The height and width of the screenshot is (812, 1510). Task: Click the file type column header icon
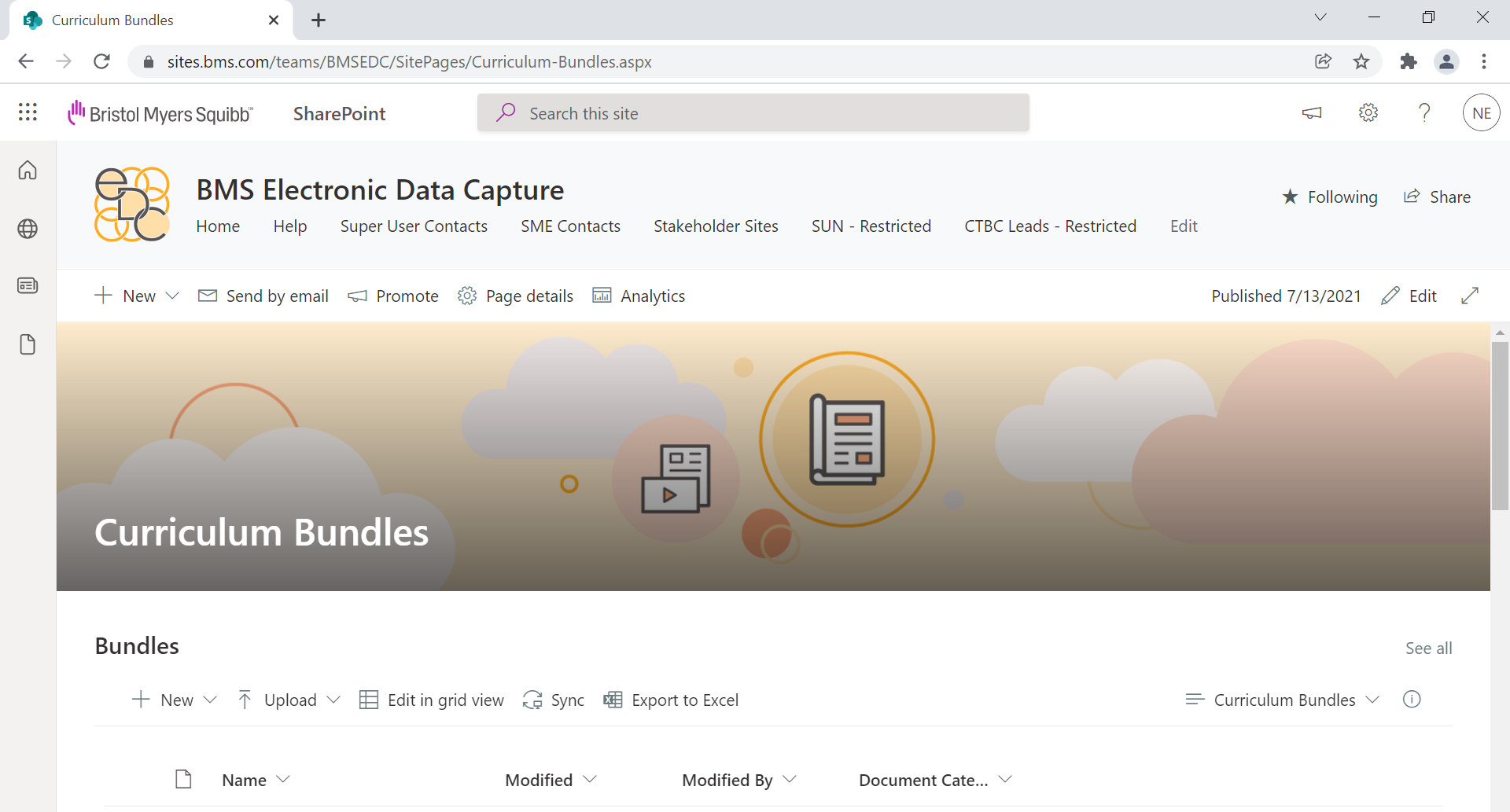click(183, 779)
